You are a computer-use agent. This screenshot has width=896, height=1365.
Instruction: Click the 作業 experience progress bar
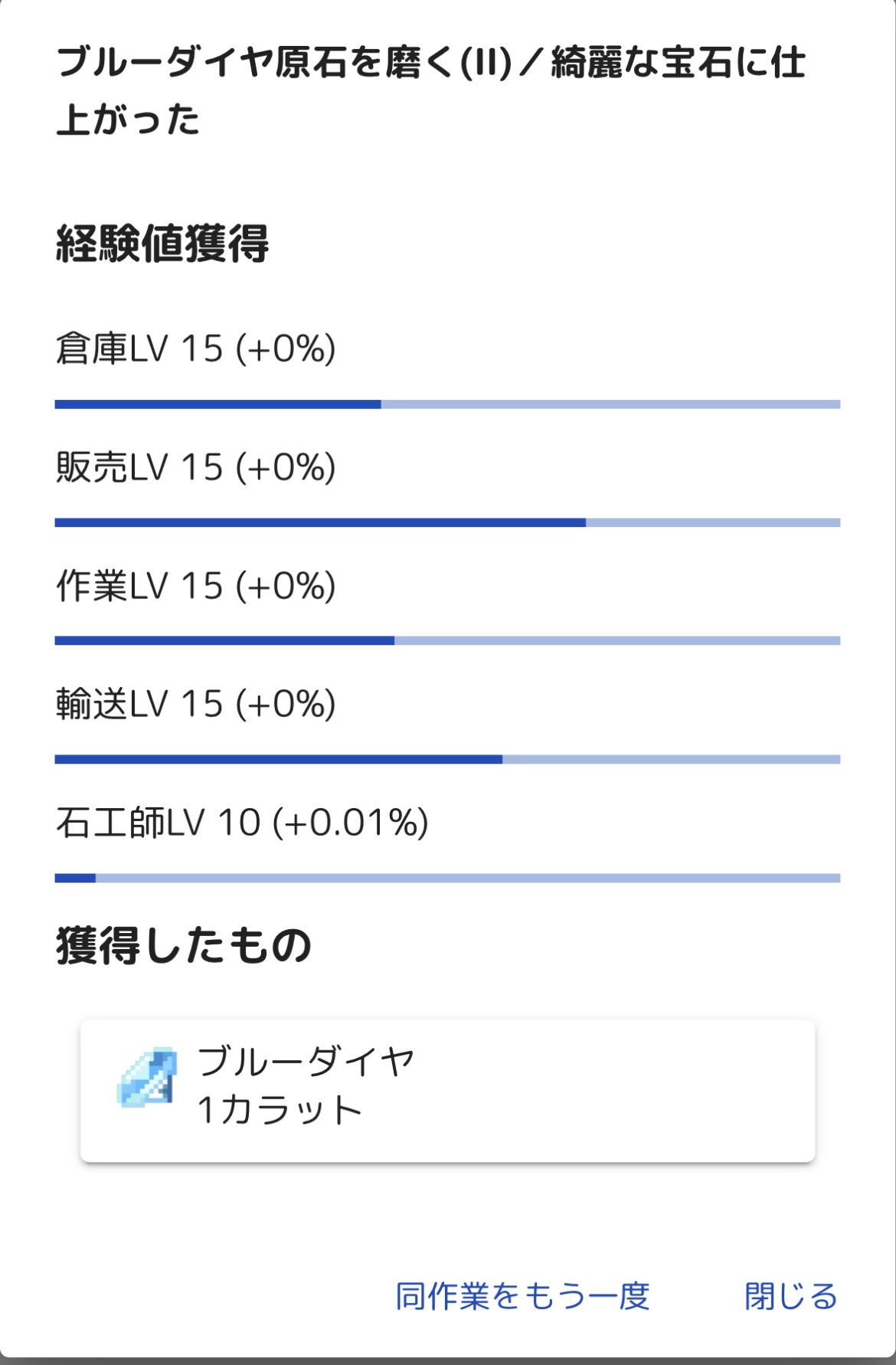coord(447,640)
